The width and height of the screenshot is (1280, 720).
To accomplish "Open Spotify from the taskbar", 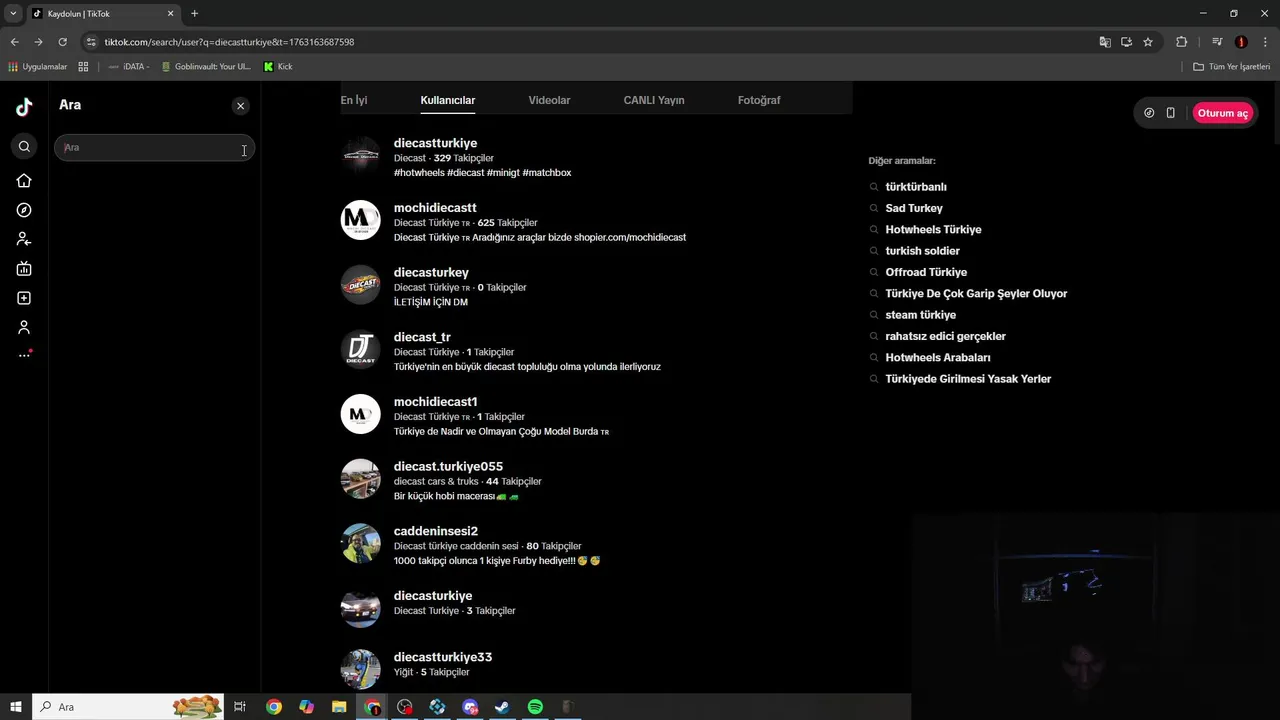I will pyautogui.click(x=535, y=707).
